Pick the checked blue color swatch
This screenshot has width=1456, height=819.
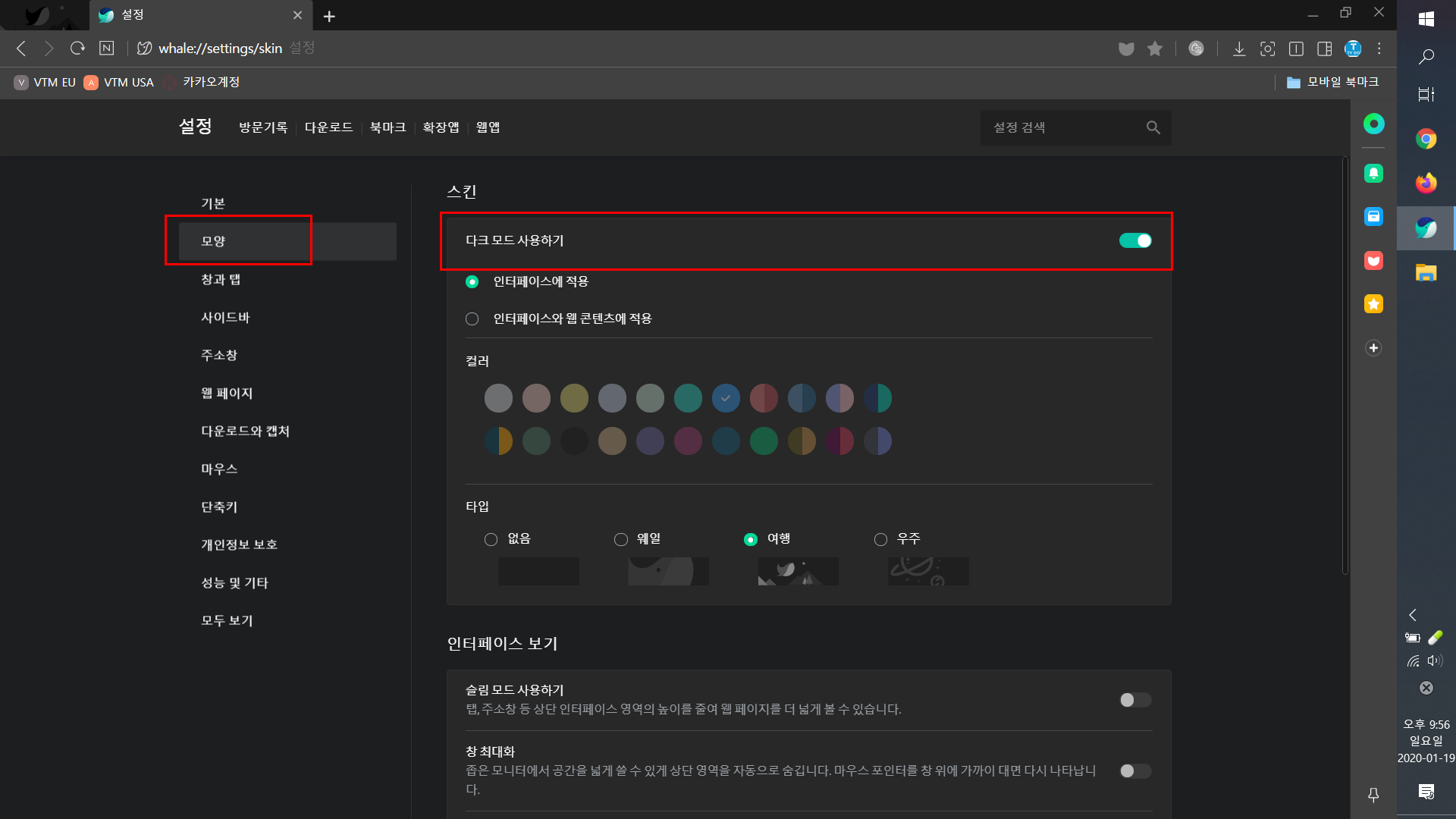[726, 398]
